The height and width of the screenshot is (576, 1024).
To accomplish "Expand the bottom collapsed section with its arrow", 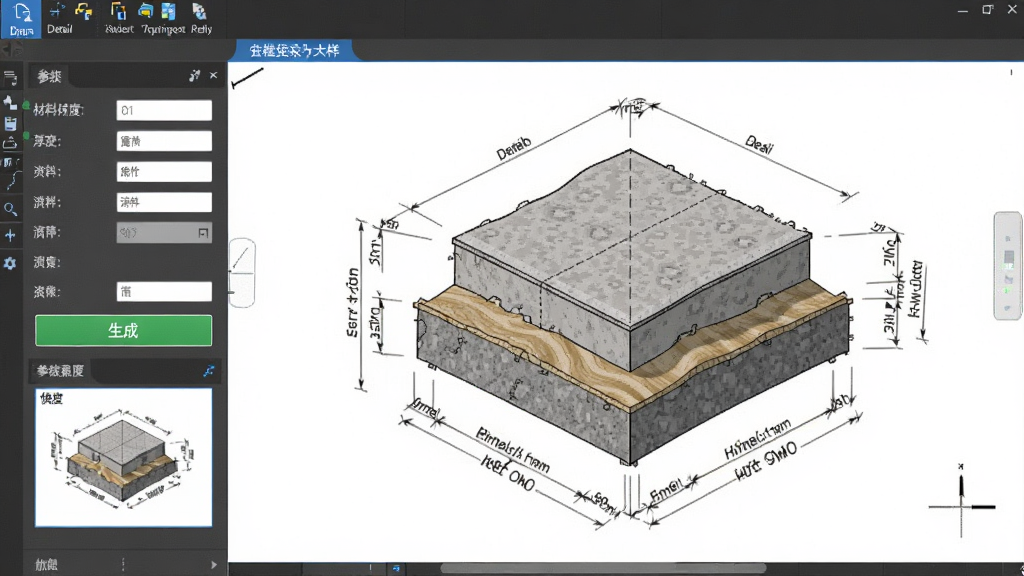I will (x=214, y=565).
